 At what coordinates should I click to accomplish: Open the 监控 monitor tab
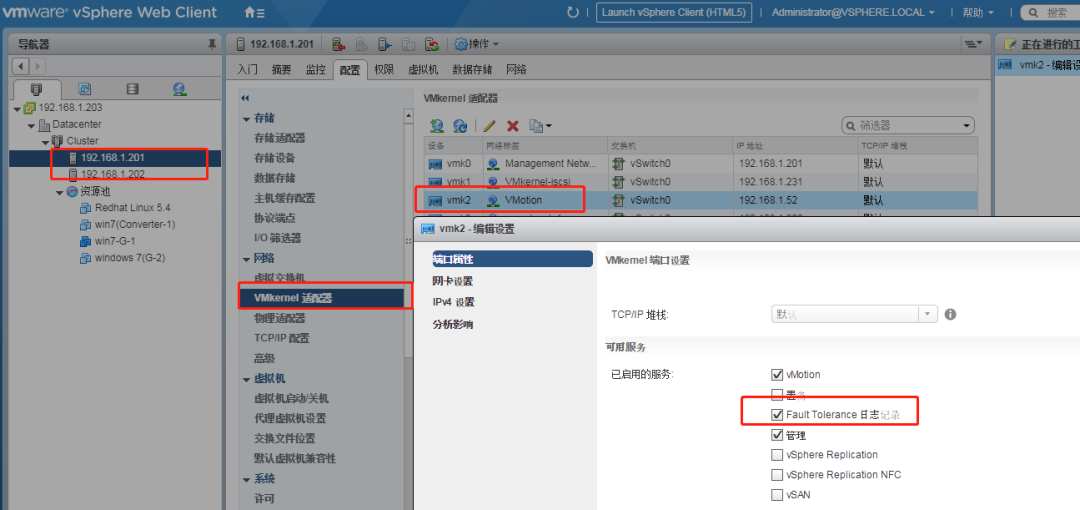pyautogui.click(x=315, y=70)
